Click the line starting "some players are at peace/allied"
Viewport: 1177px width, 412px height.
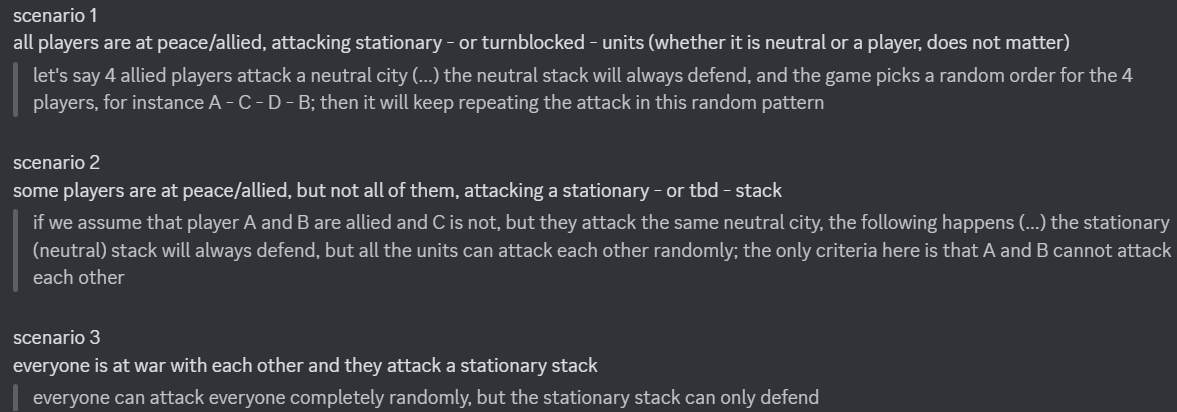(x=397, y=191)
